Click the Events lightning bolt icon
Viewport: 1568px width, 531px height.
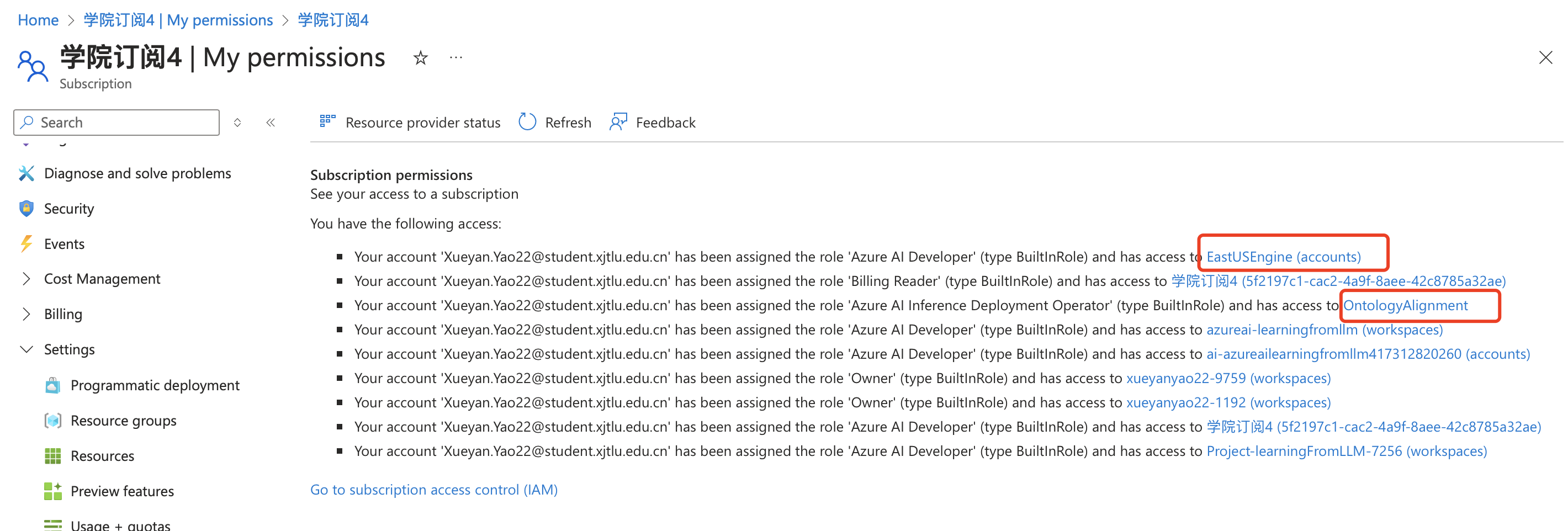pyautogui.click(x=26, y=244)
